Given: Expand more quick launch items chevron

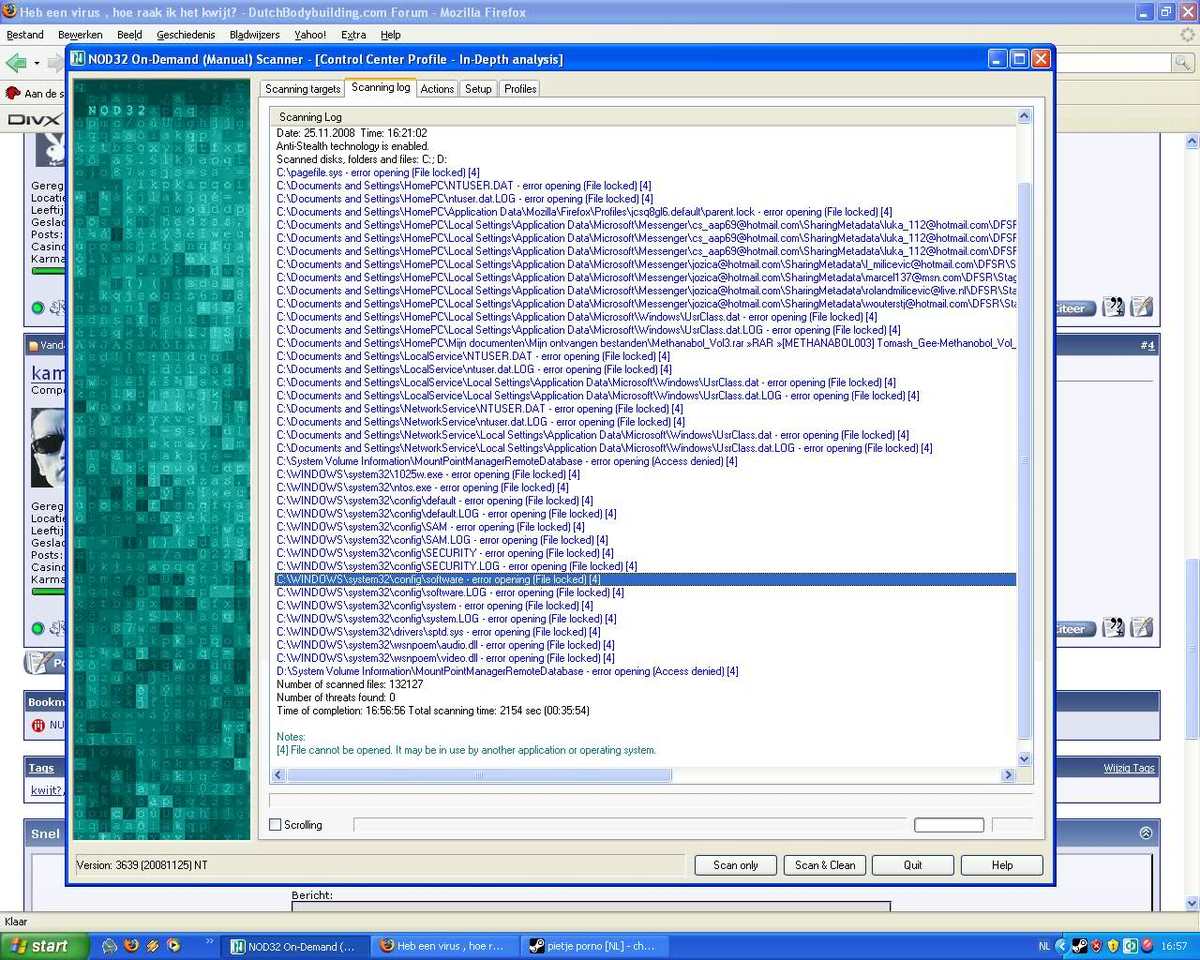Looking at the screenshot, I should pos(210,941).
